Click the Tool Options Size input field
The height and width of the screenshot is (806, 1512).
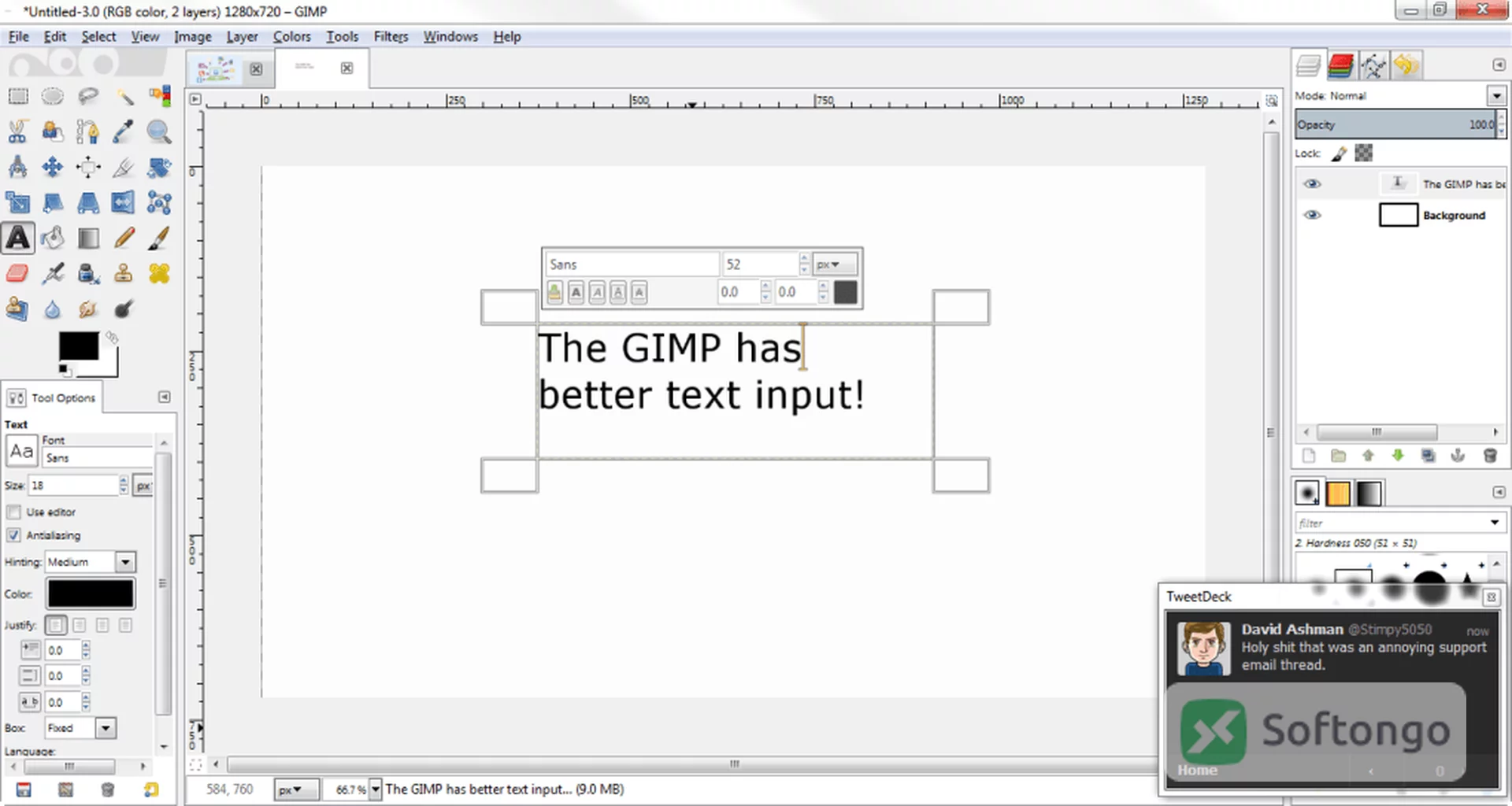click(73, 486)
